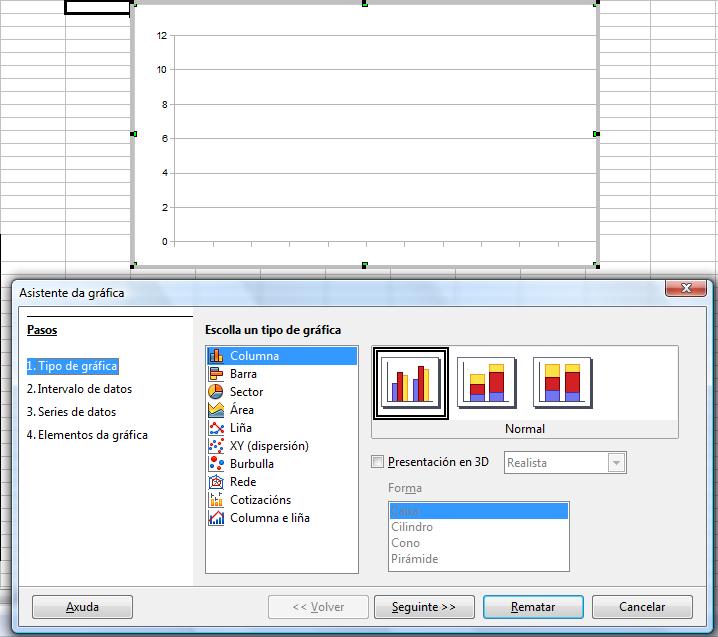Choose the Cotizacións stock chart icon
718x637 pixels.
[x=216, y=500]
